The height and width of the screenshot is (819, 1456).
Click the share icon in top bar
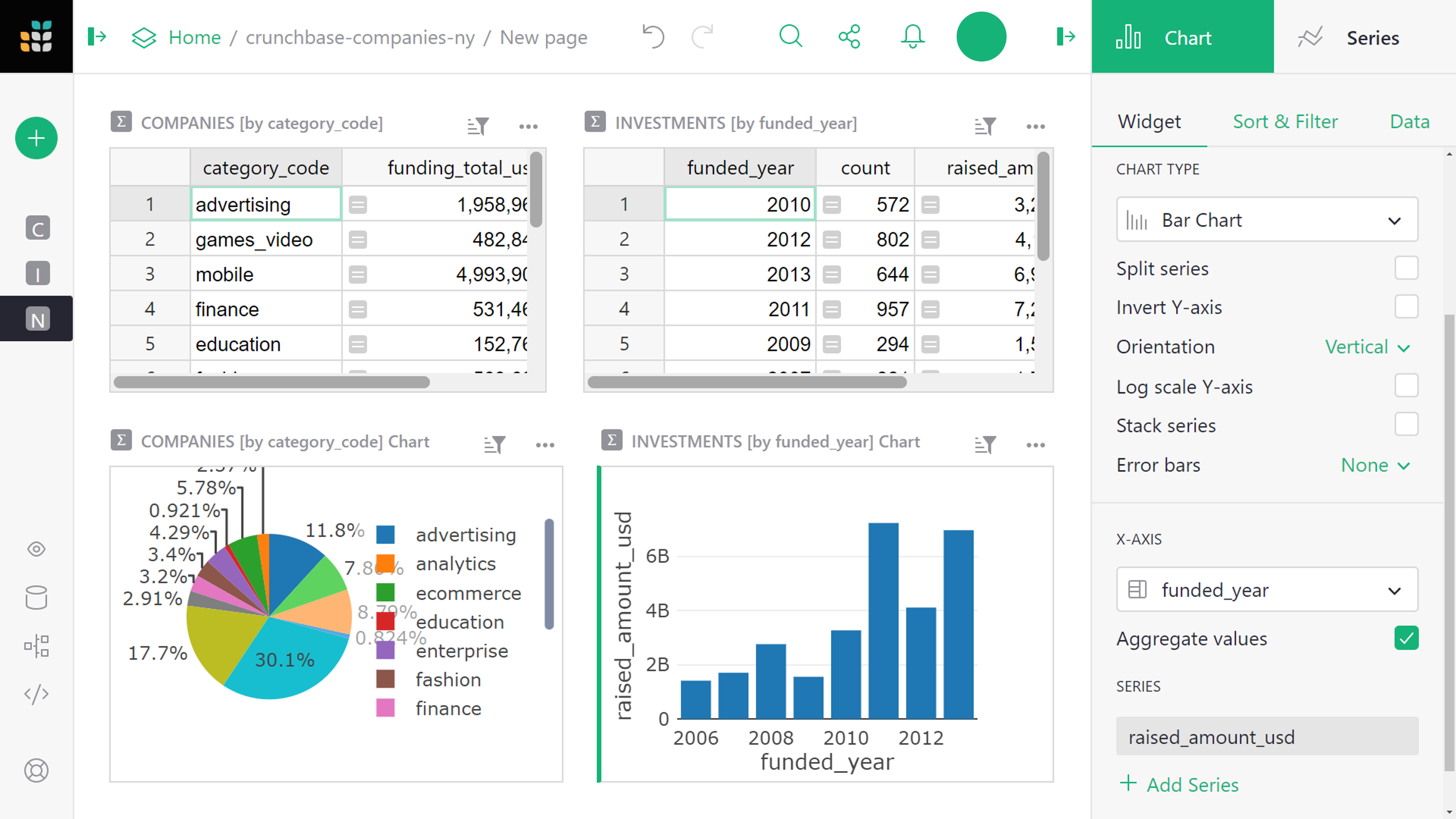pos(849,37)
